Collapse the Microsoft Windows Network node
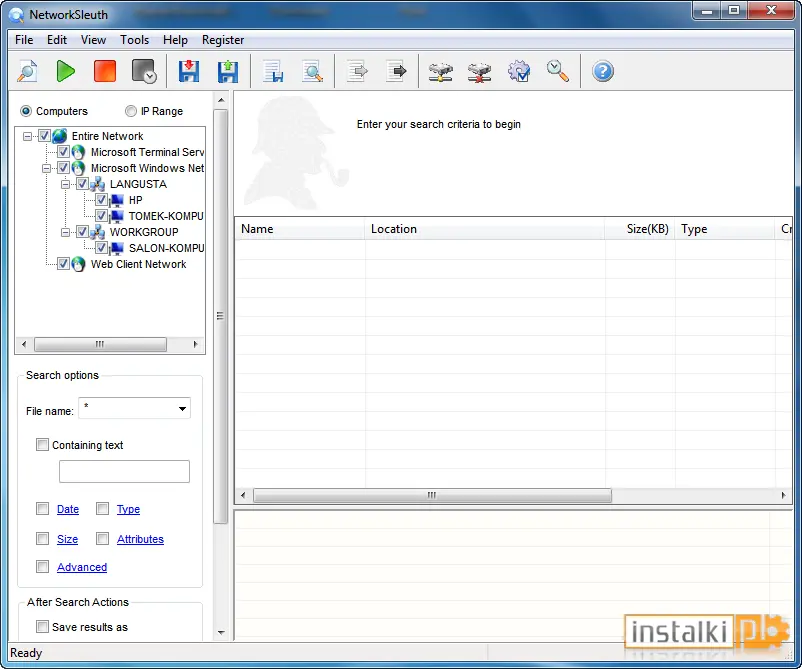Viewport: 802px width, 669px height. pyautogui.click(x=47, y=168)
